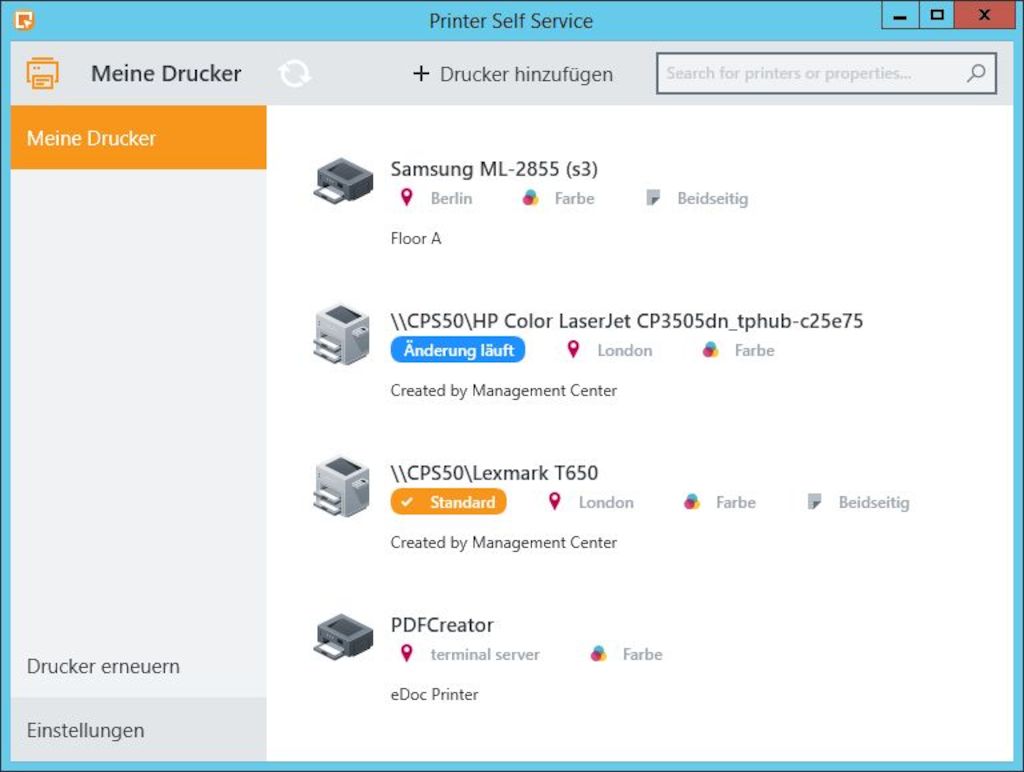Click the Floor A comment text
This screenshot has width=1024, height=772.
pos(416,238)
